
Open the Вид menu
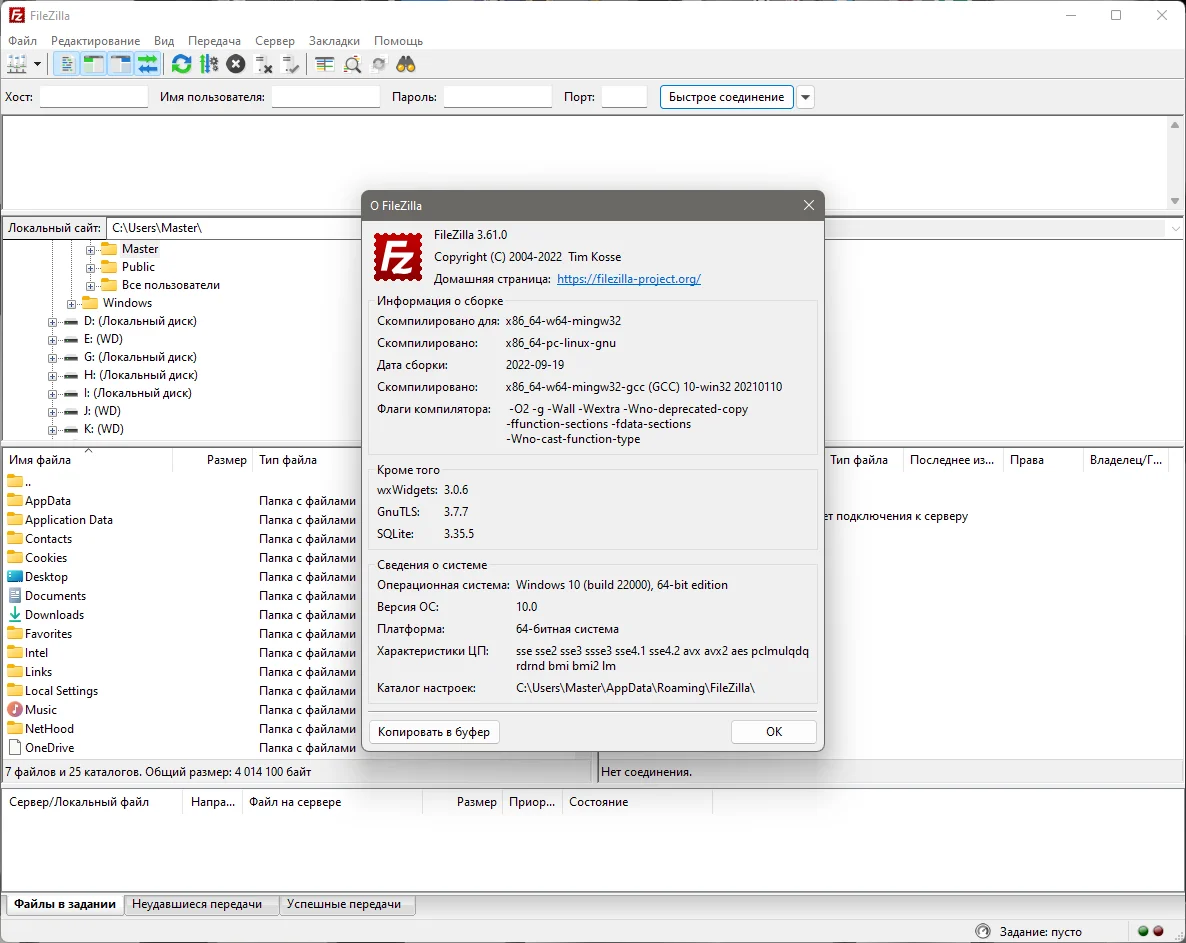click(x=164, y=41)
